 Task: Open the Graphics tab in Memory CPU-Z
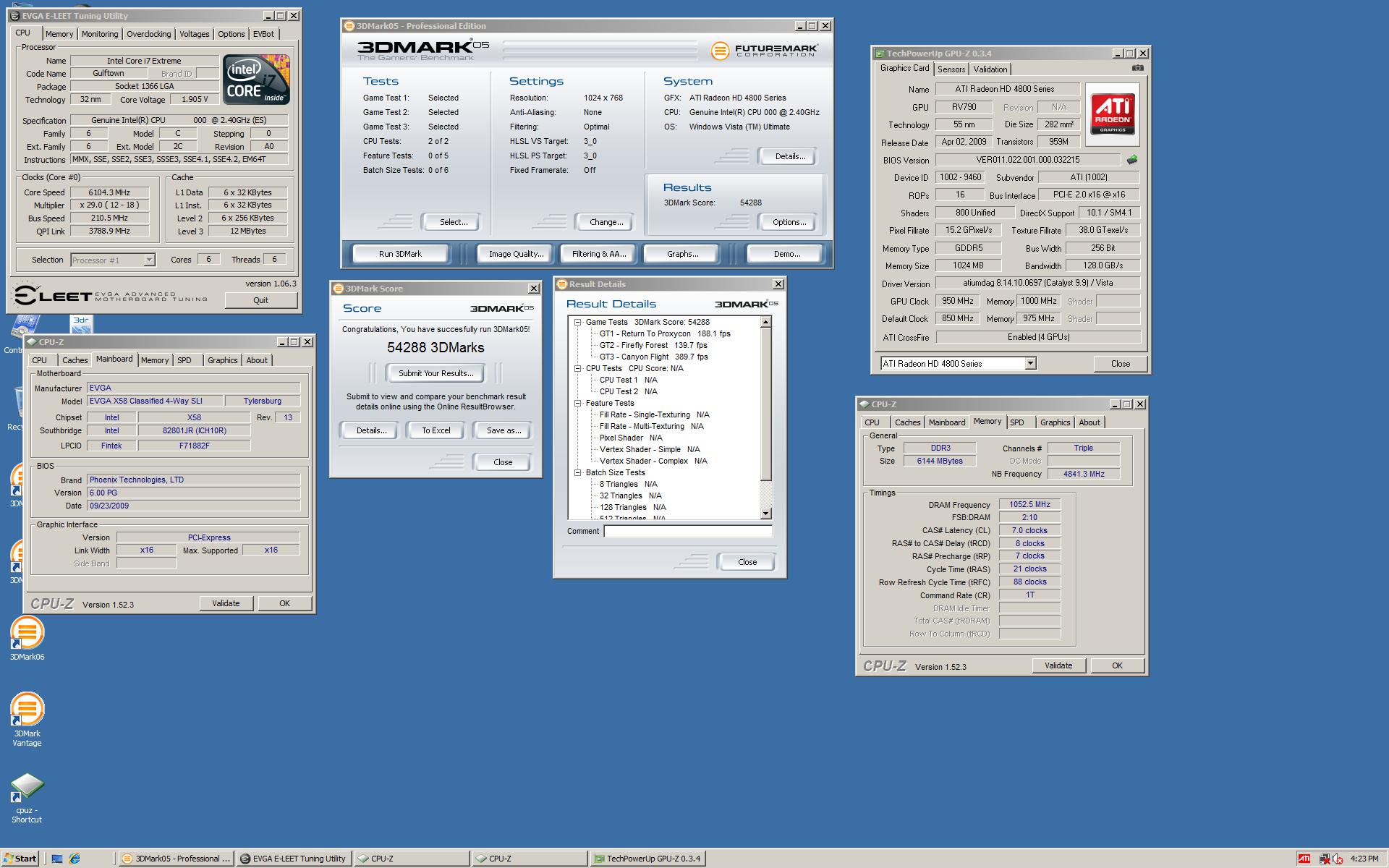pos(1055,422)
